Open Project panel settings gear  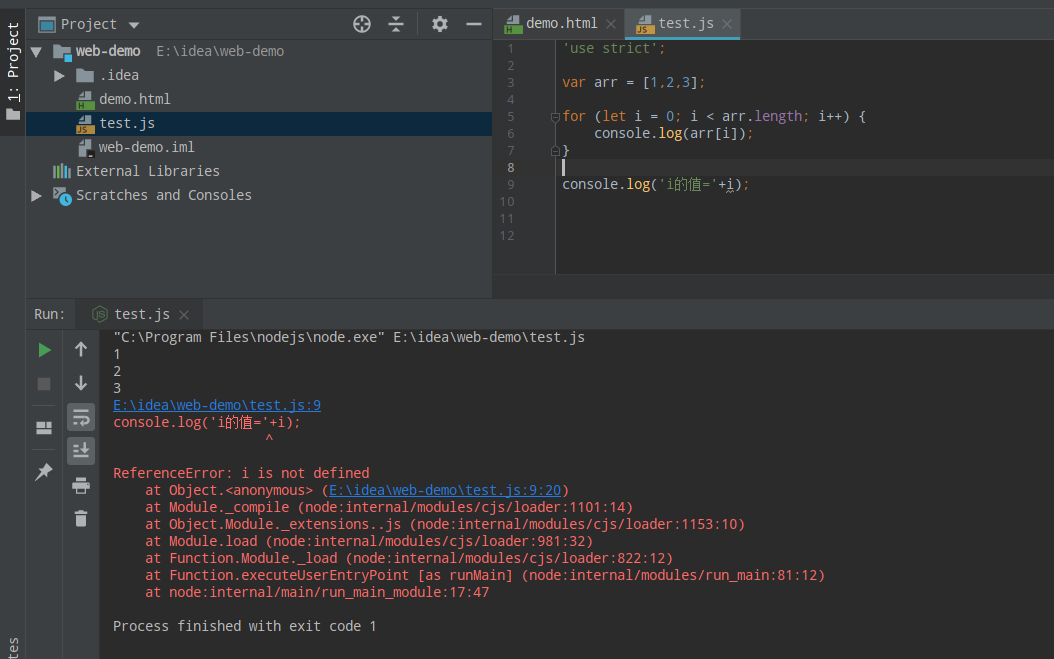click(440, 24)
